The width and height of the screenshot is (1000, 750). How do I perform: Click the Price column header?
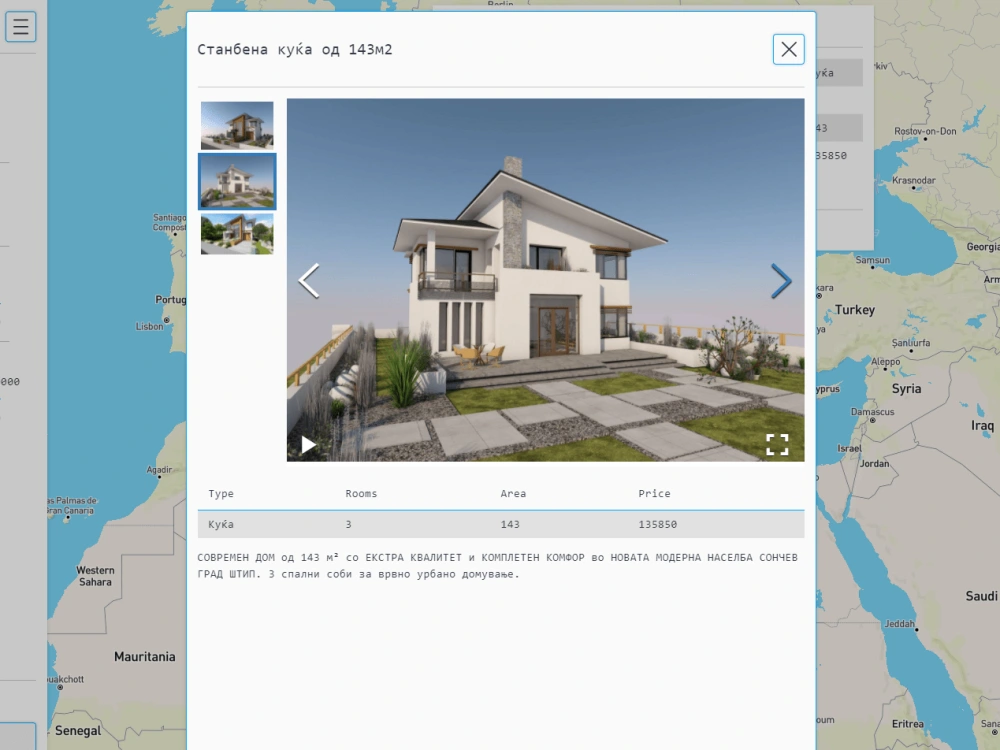point(654,494)
